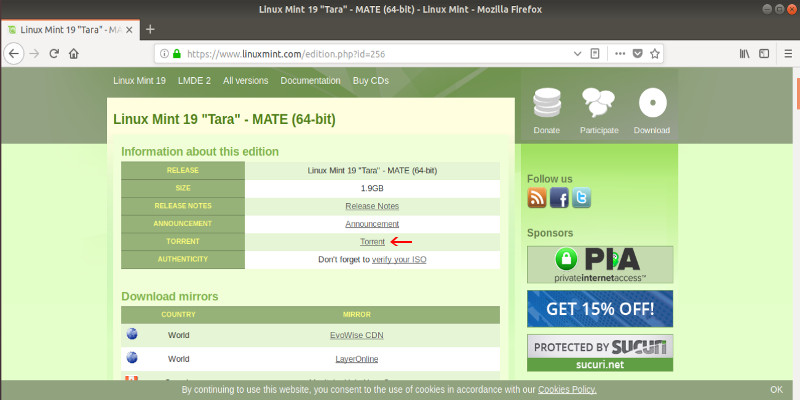Open the All versions menu item
The image size is (800, 400).
pos(245,81)
